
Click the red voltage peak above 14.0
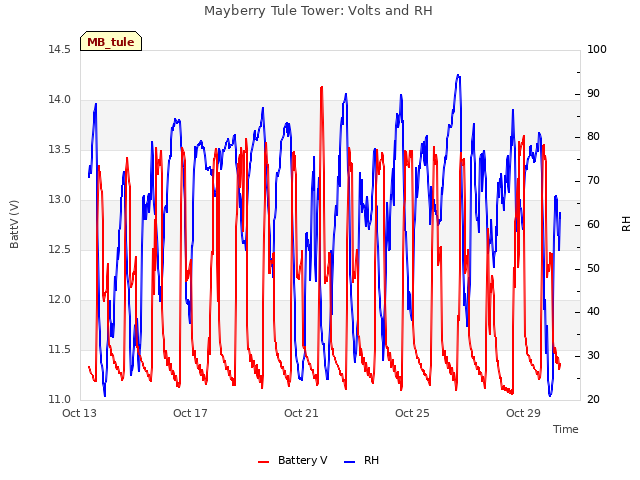tap(322, 87)
